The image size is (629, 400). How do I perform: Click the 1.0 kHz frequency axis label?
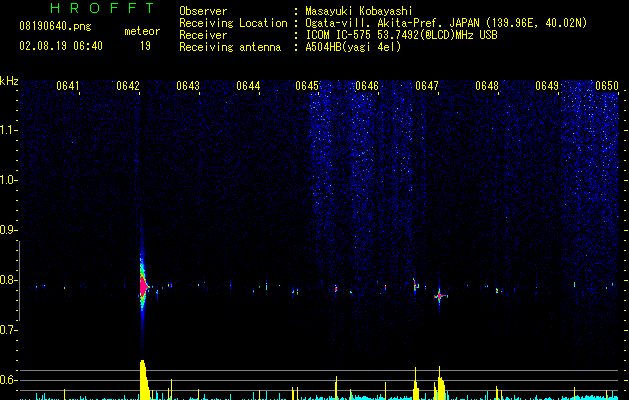click(8, 181)
